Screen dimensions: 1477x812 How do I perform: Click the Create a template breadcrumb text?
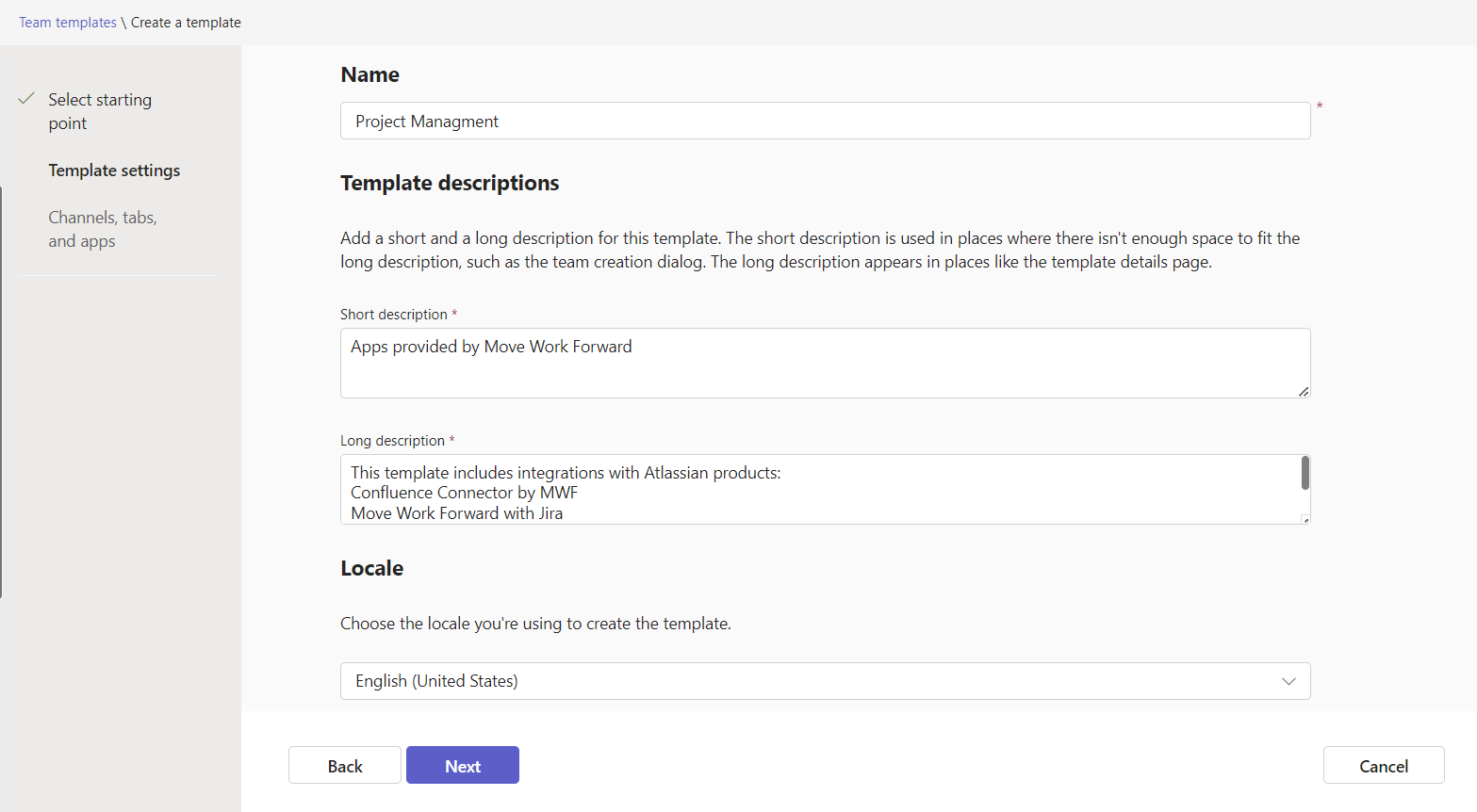(x=186, y=23)
